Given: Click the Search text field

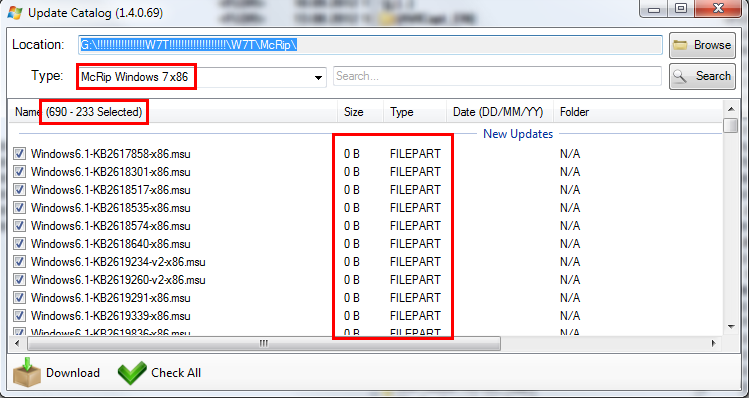Looking at the screenshot, I should [x=497, y=76].
